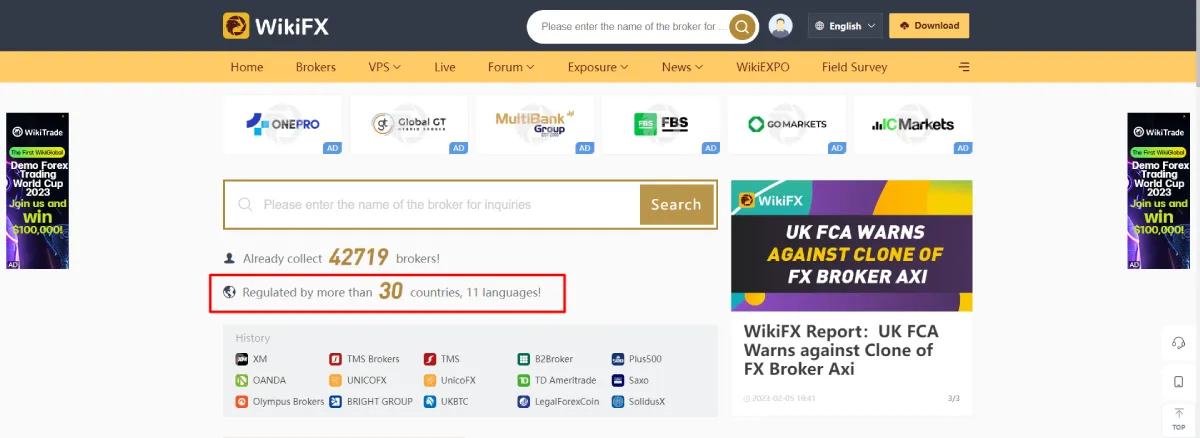Screen dimensions: 1200x438
Task: Open LegalForexCoin from history
Action: pos(558,402)
